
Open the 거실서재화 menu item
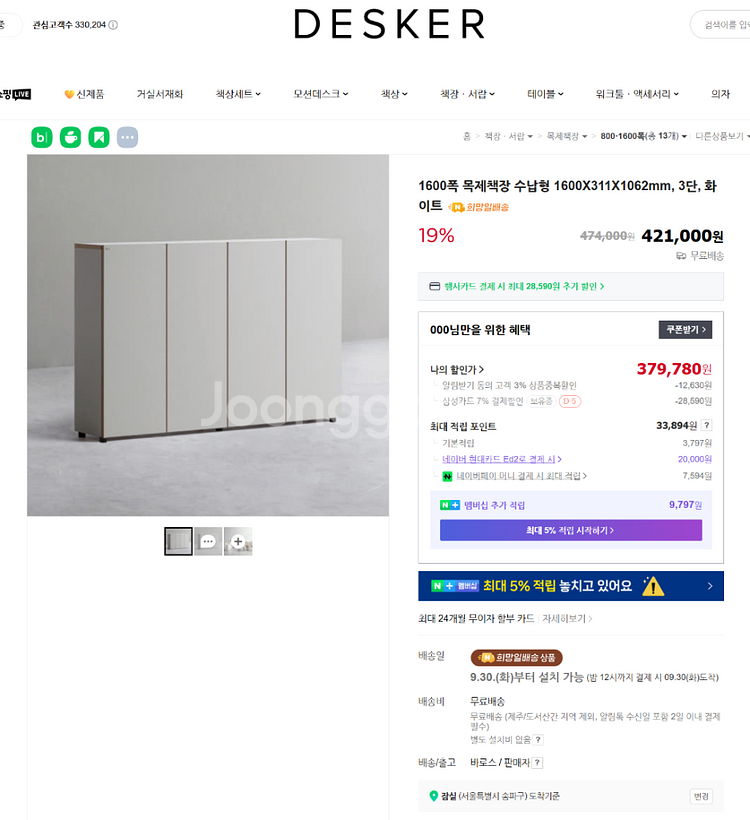160,94
